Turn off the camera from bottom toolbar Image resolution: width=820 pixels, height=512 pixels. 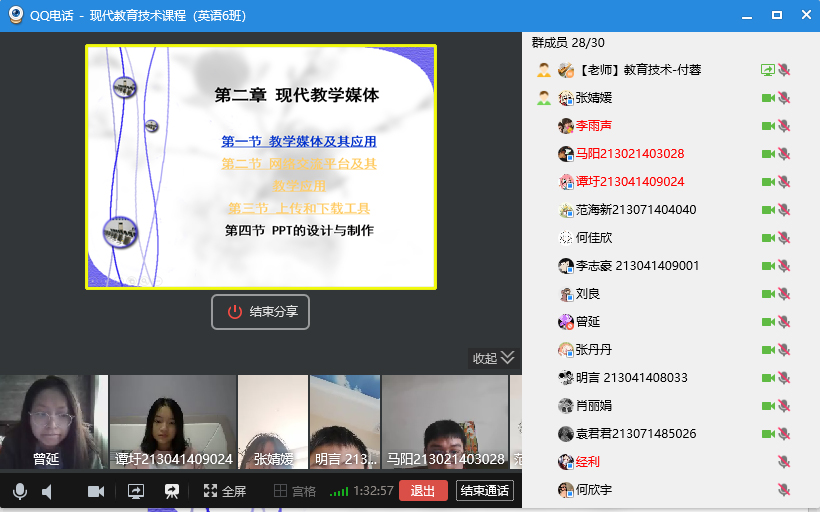tap(96, 491)
